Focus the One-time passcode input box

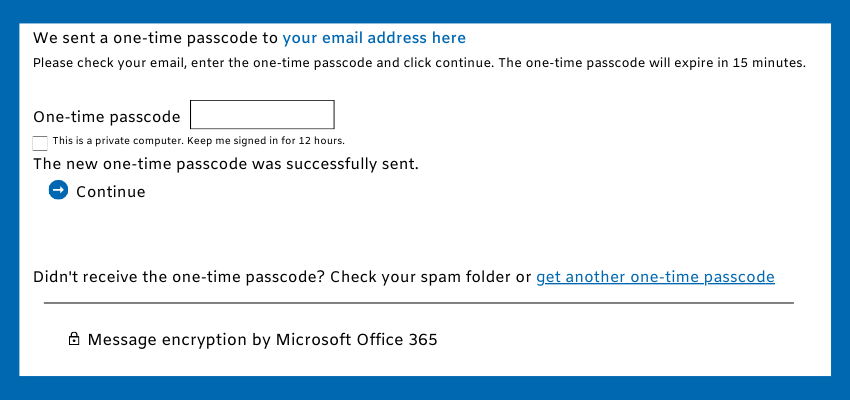pos(262,115)
